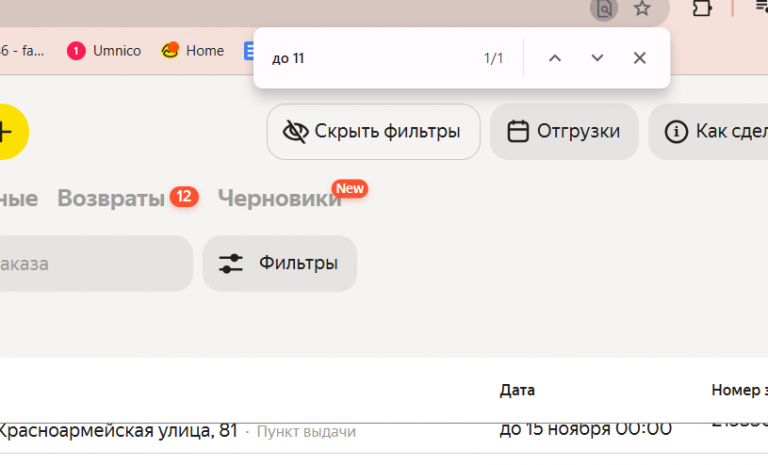Click the 1/1 match counter
Viewport: 768px width, 465px height.
[493, 58]
